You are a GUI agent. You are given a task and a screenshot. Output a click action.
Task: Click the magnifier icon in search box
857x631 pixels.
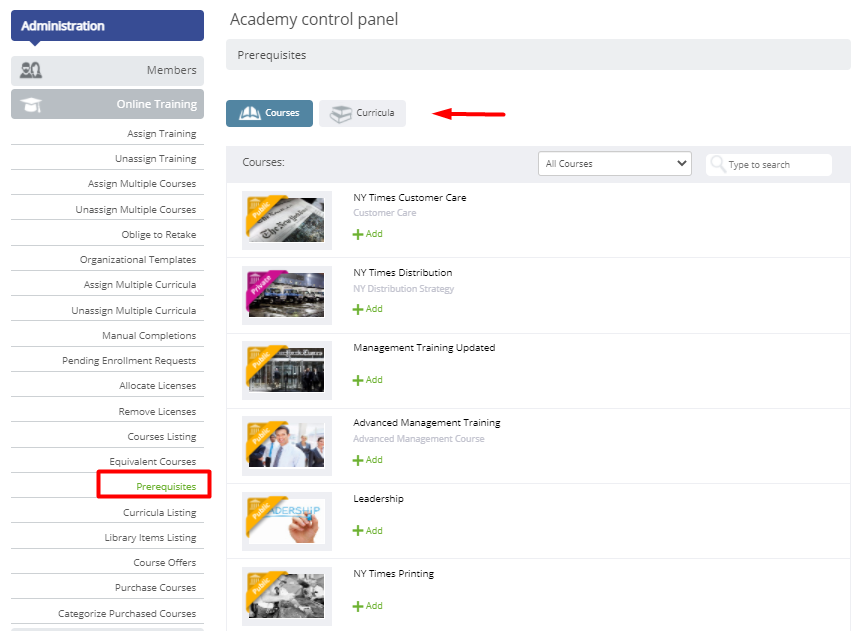tap(718, 164)
